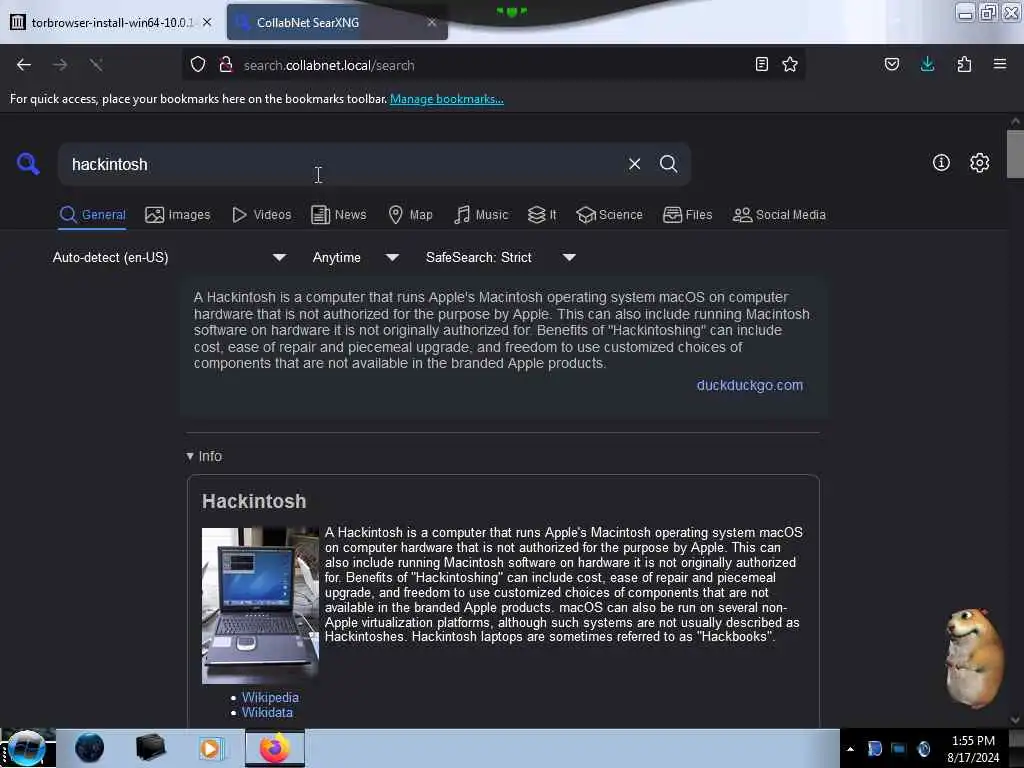Open the It category tab
This screenshot has width=1024, height=768.
(x=542, y=215)
